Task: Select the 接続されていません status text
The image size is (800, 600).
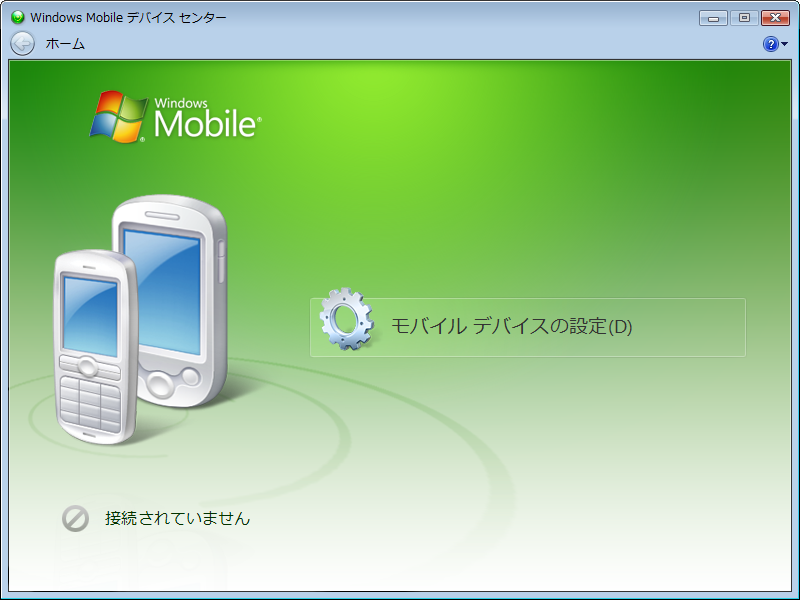Action: (178, 518)
